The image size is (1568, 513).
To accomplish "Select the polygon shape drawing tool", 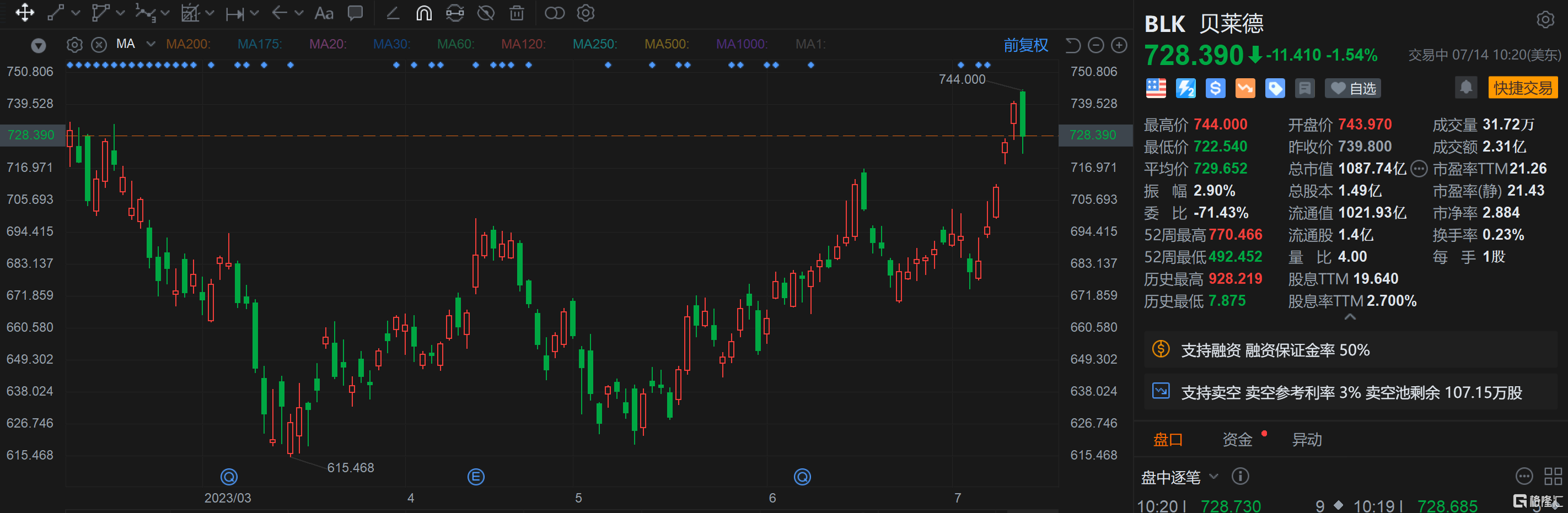I will click(100, 13).
